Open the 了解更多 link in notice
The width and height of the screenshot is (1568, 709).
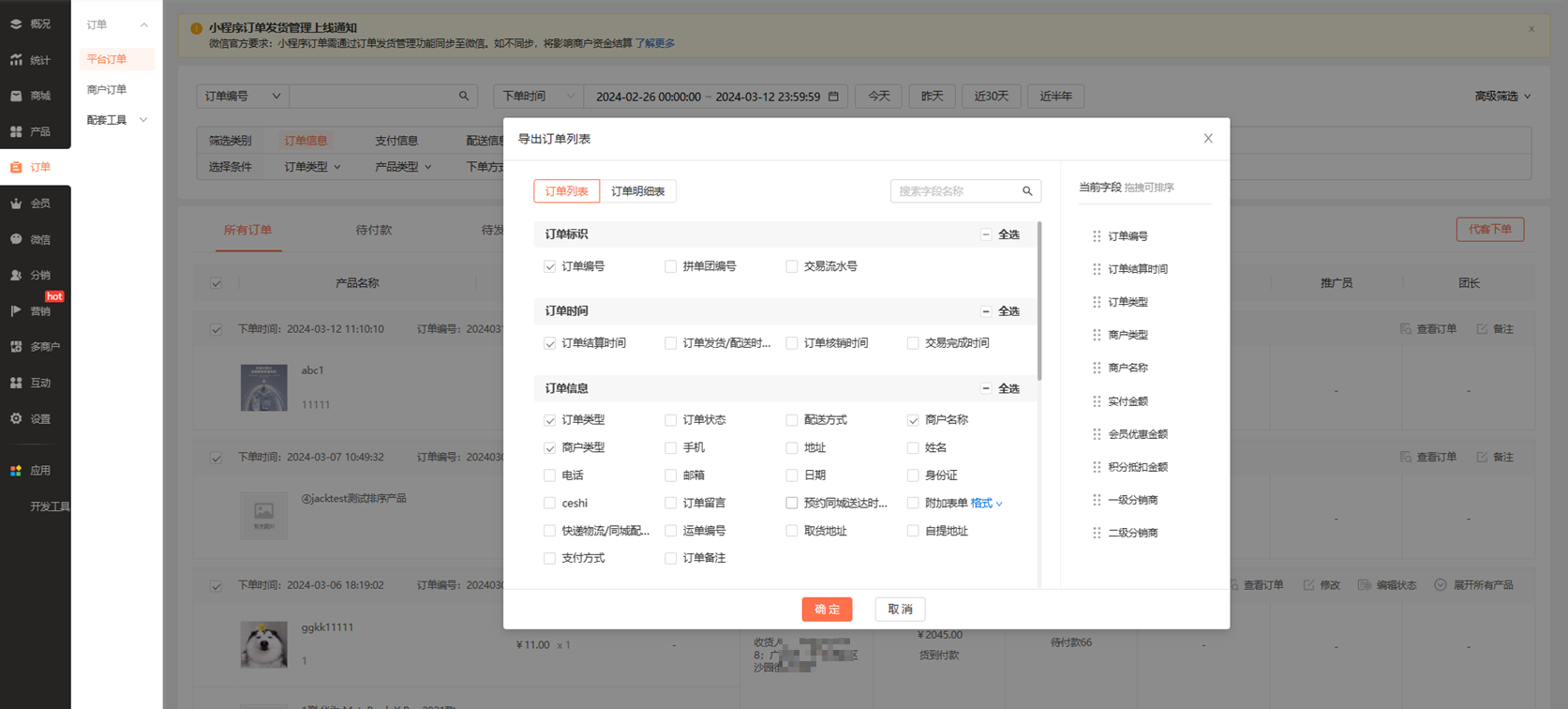pos(655,43)
